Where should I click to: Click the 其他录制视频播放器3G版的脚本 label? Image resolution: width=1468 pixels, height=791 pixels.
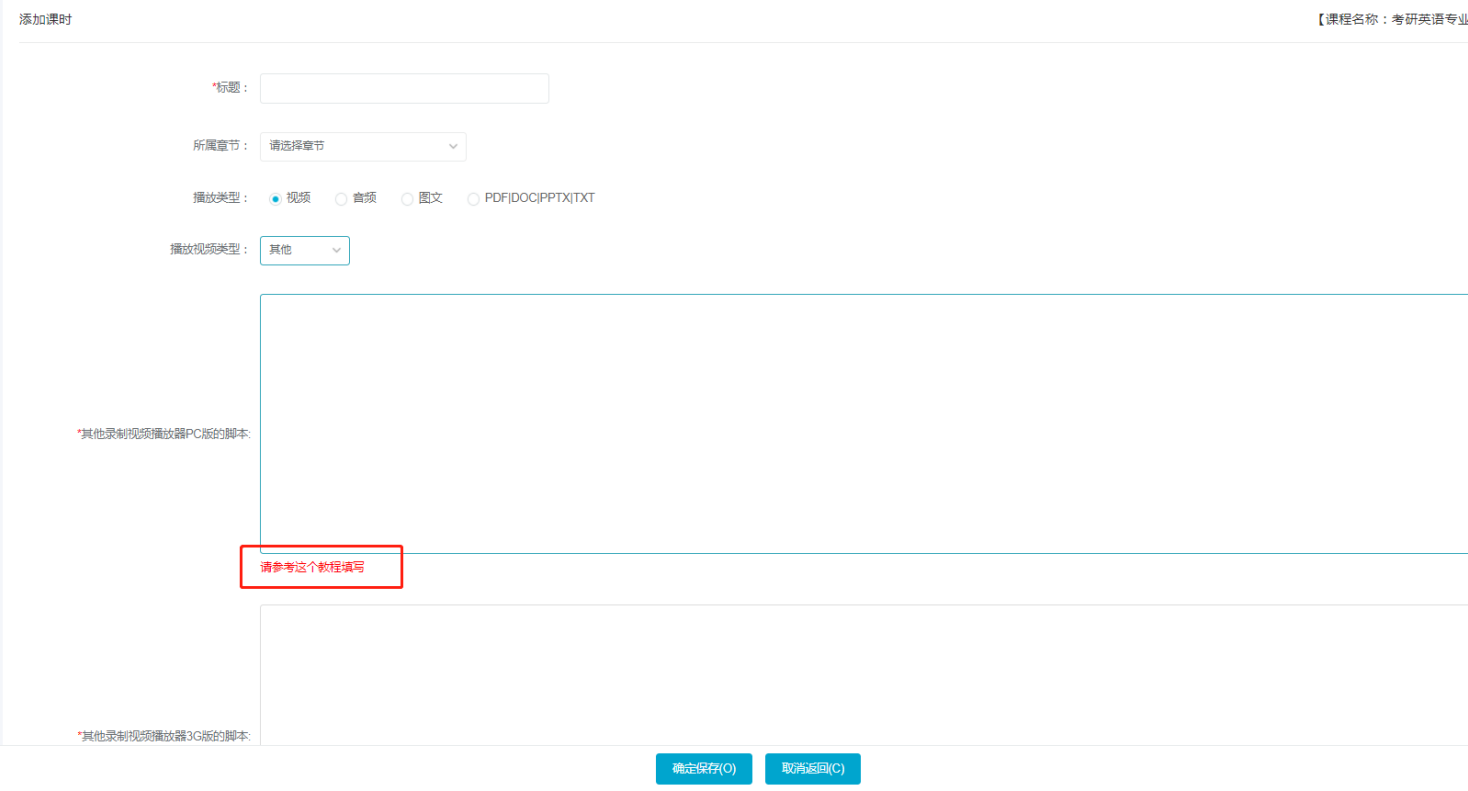tap(164, 736)
